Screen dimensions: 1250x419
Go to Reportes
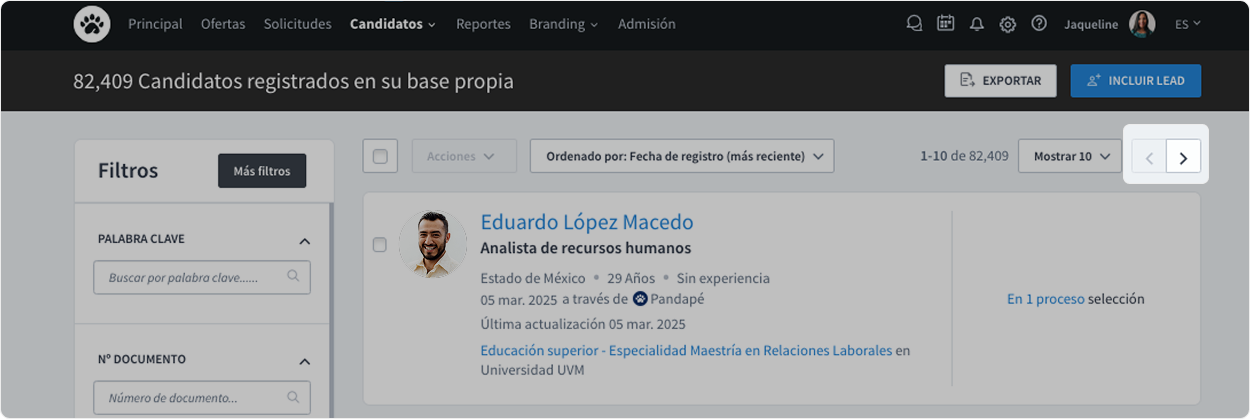483,24
